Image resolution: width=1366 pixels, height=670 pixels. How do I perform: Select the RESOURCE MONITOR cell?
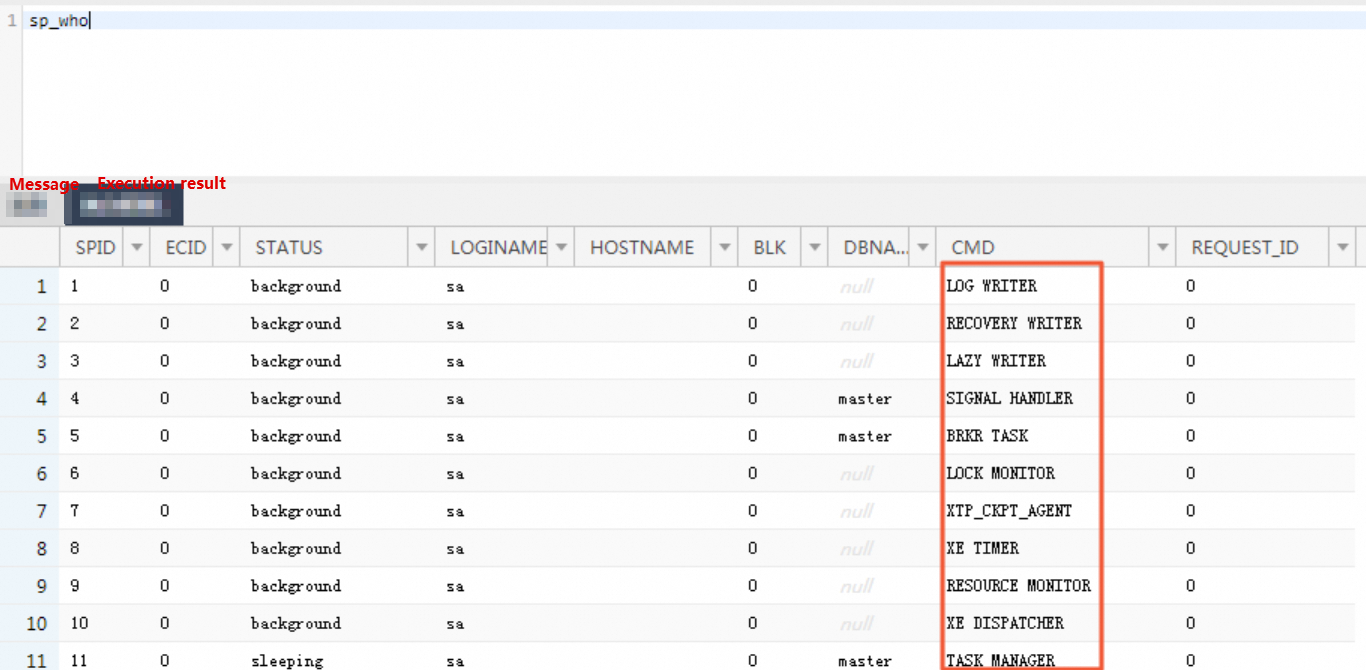1056,586
